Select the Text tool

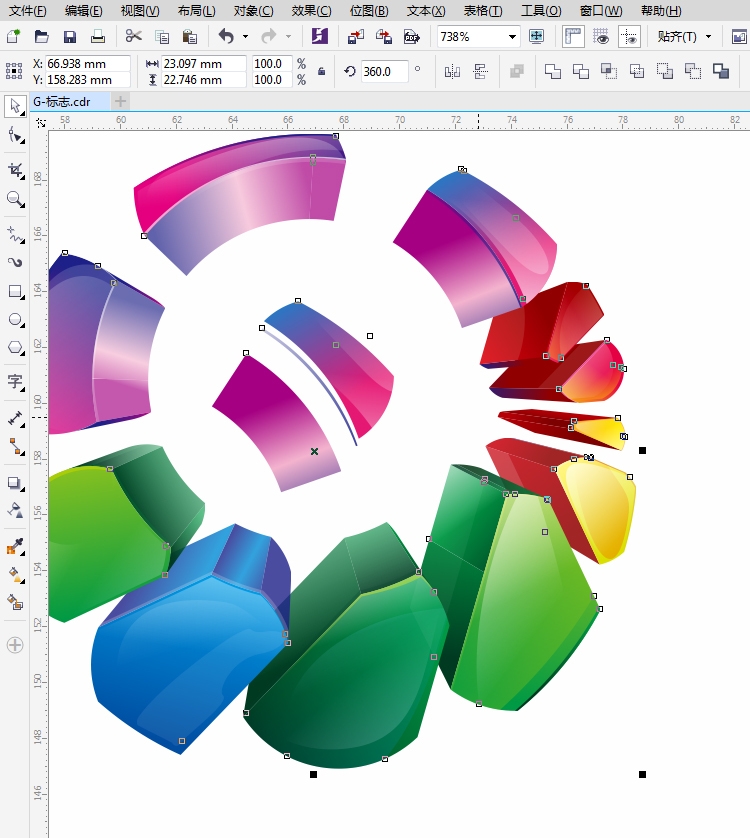coord(15,381)
